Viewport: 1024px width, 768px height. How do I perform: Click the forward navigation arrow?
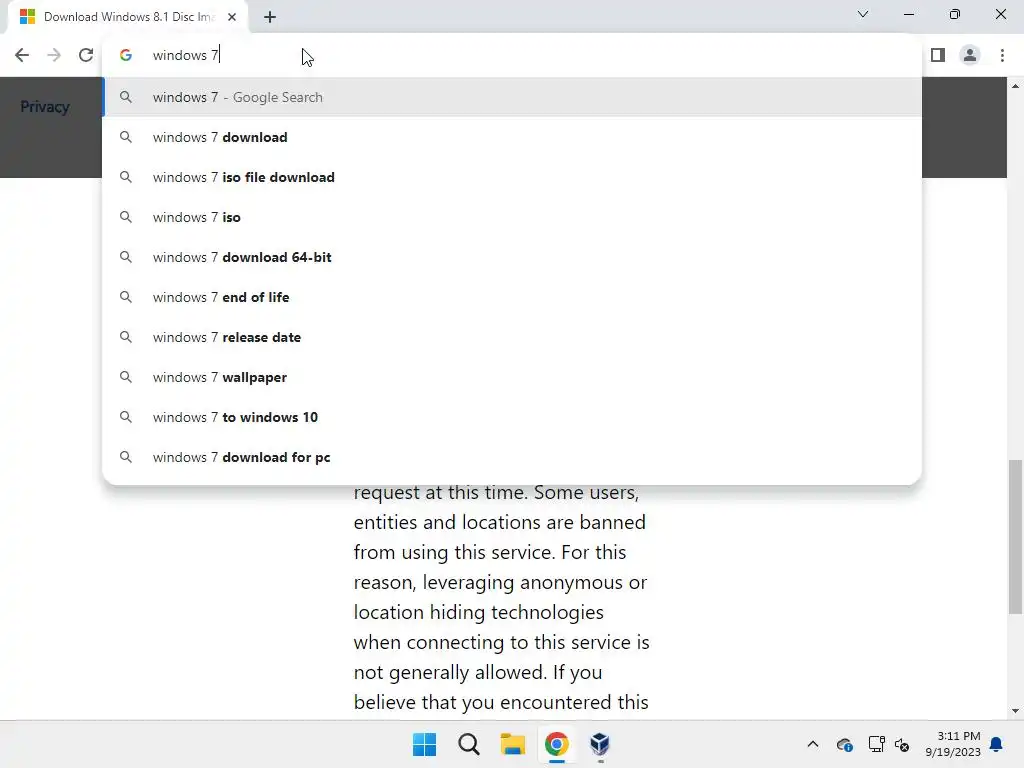(x=54, y=55)
